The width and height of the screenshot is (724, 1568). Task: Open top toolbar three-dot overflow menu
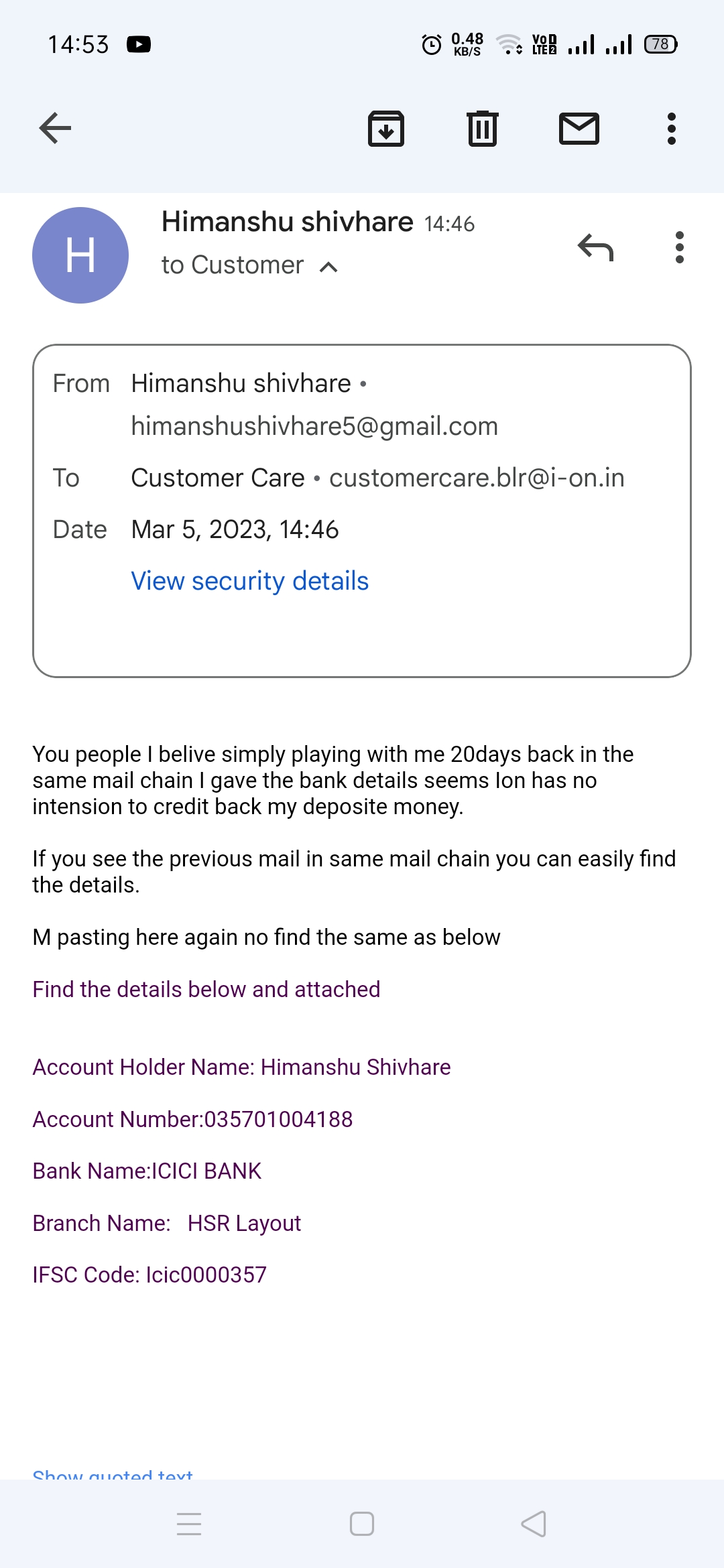click(x=672, y=128)
